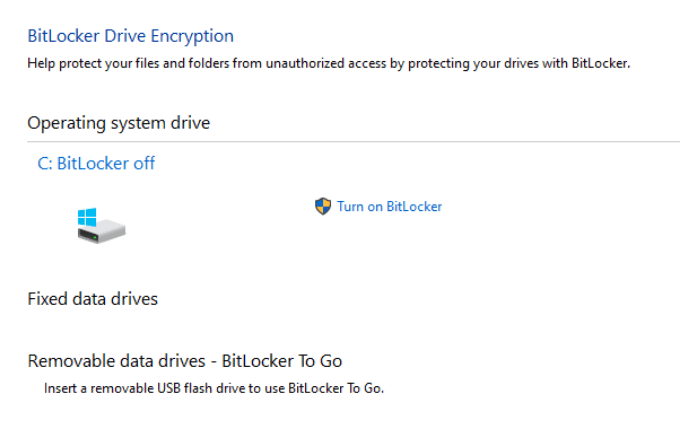Click the C: drive letter label
This screenshot has height=438, width=680.
pyautogui.click(x=45, y=163)
